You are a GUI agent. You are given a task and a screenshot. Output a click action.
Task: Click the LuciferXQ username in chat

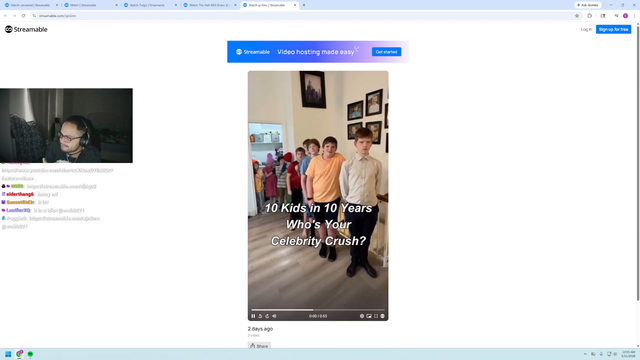(18, 210)
